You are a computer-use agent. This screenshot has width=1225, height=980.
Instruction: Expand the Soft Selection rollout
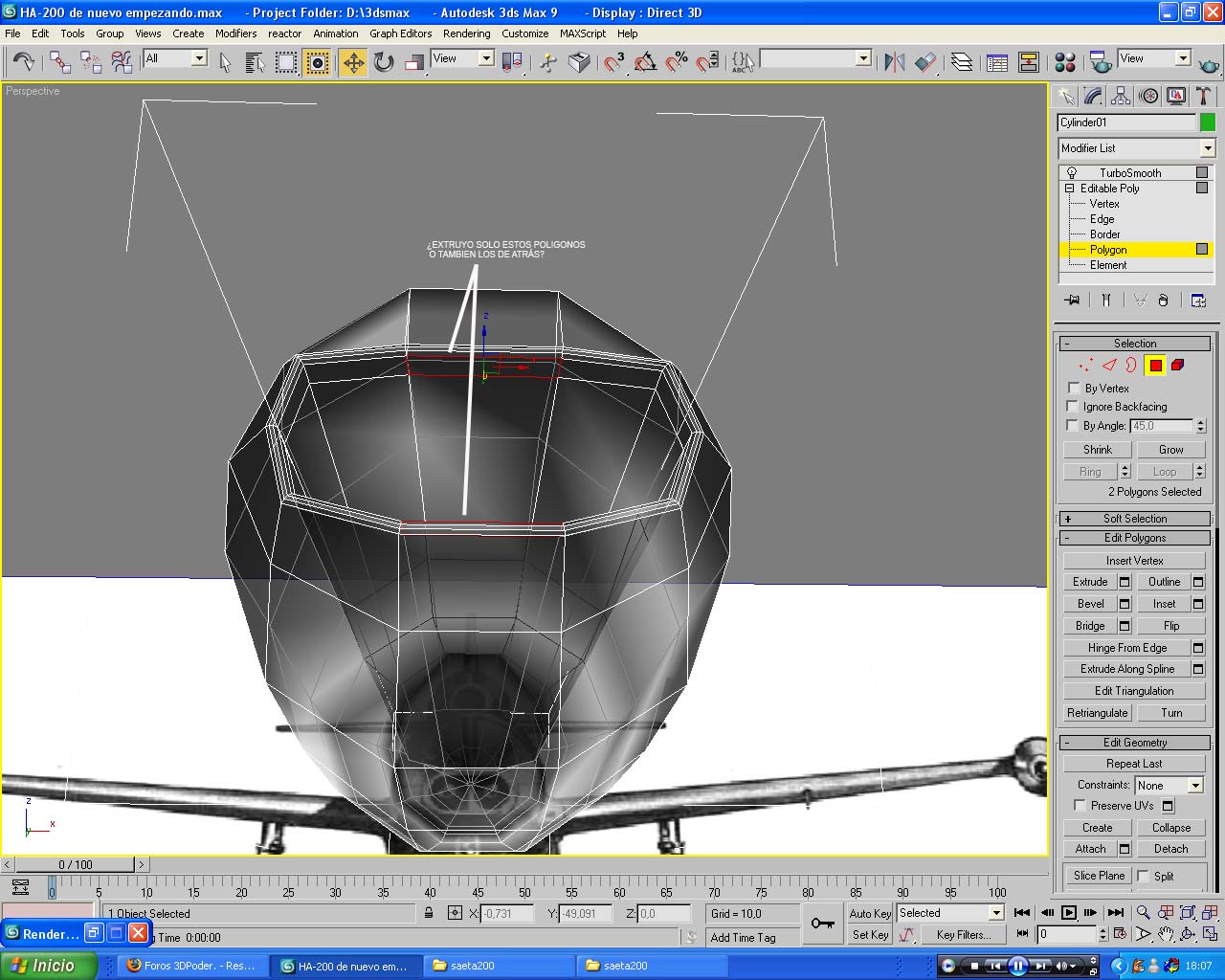[1135, 519]
